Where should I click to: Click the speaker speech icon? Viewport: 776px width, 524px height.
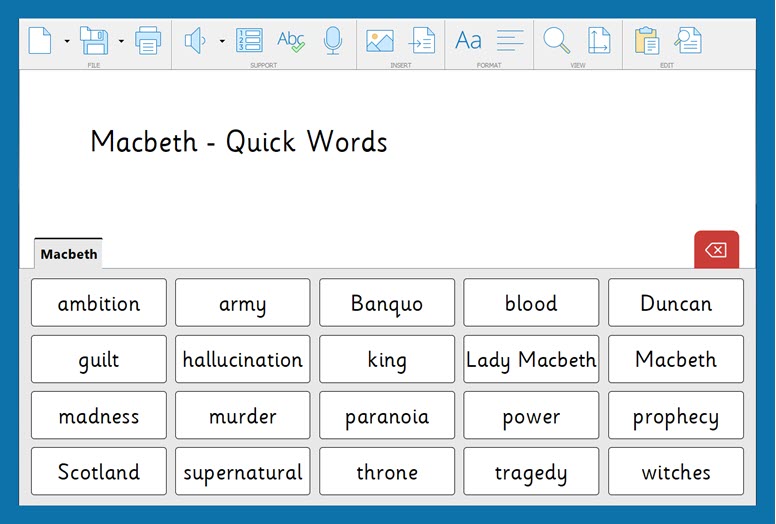pos(195,40)
